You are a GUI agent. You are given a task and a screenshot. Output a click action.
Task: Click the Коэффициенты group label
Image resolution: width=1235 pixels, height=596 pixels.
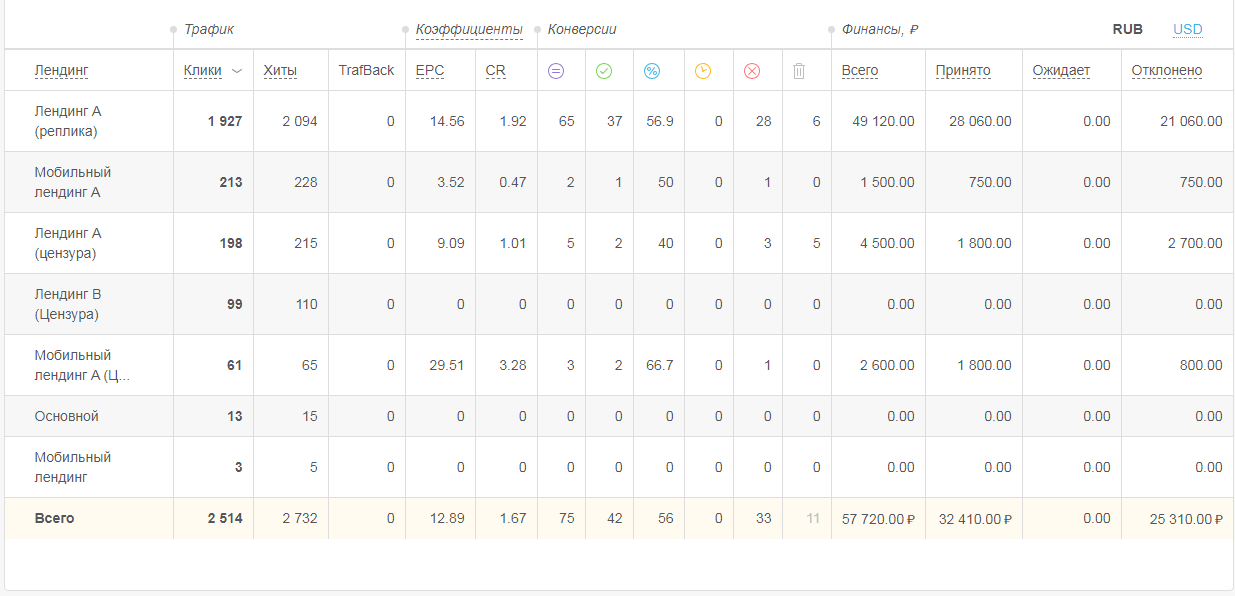pos(469,30)
